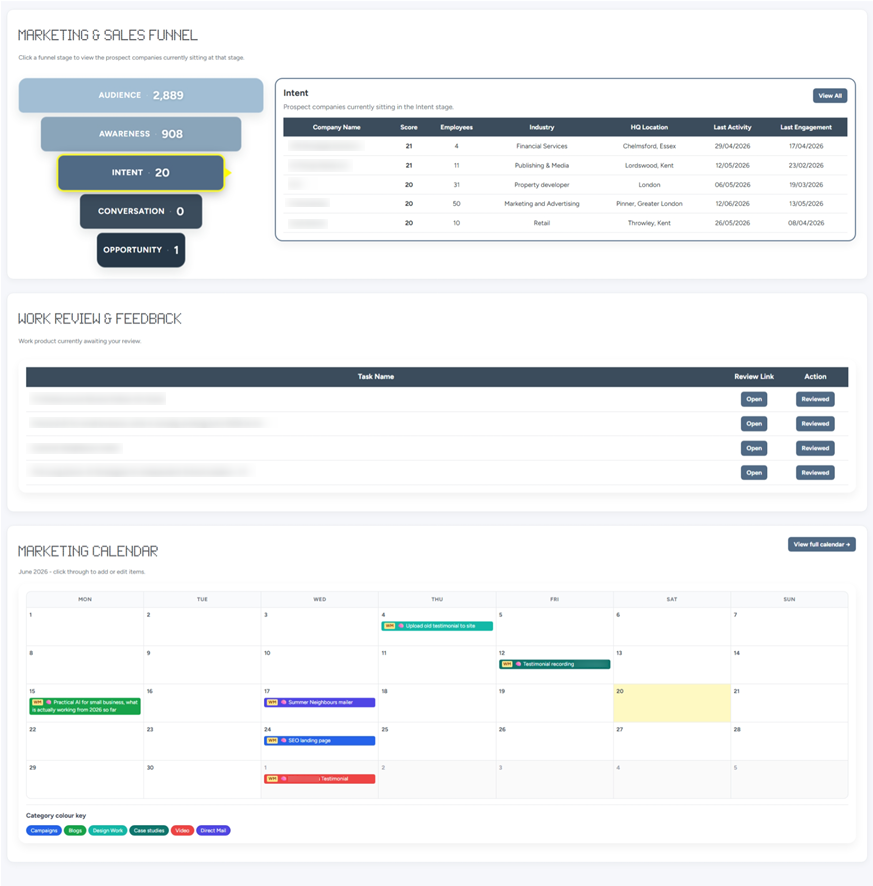
Task: Click the Last Engagement column header
Action: [x=806, y=127]
